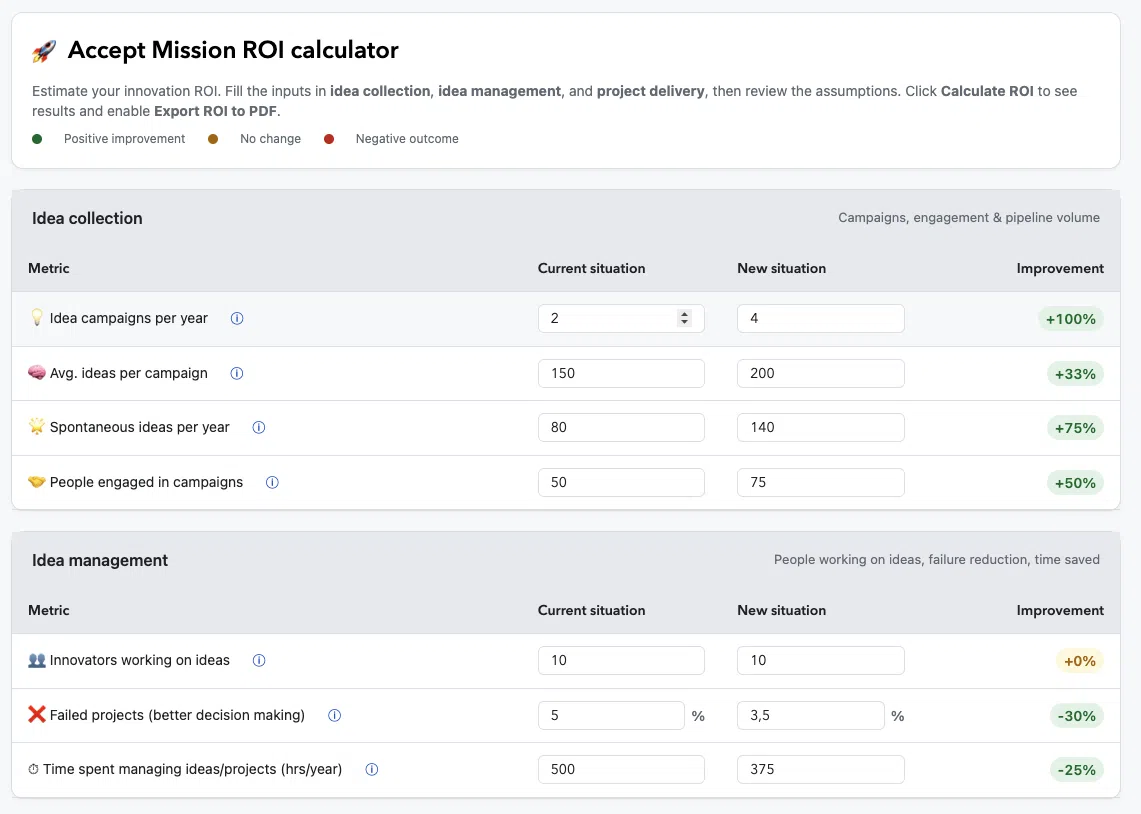
Task: Click the green Positive improvement legend dot
Action: coord(37,139)
